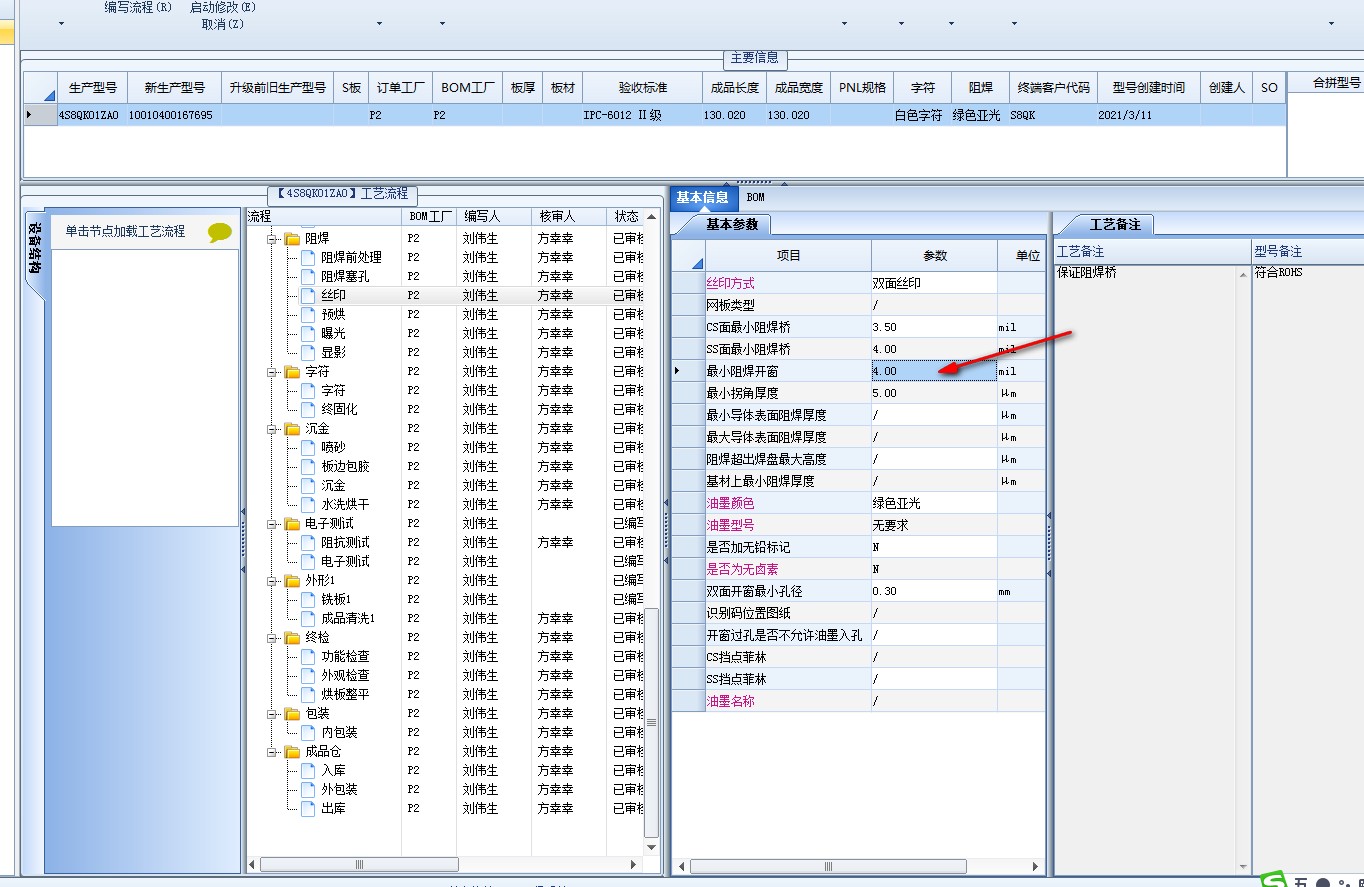Click the 终检 folder icon
1364x887 pixels.
(x=292, y=638)
